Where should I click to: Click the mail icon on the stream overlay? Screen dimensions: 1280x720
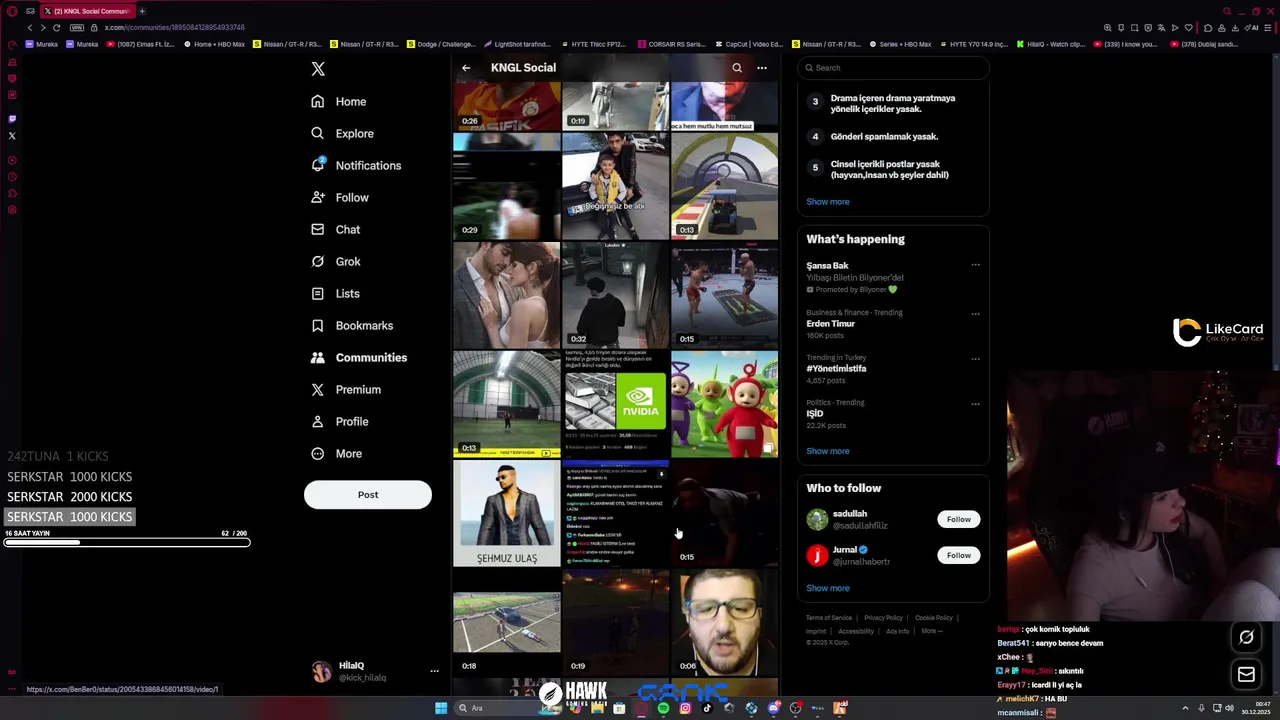1246,675
